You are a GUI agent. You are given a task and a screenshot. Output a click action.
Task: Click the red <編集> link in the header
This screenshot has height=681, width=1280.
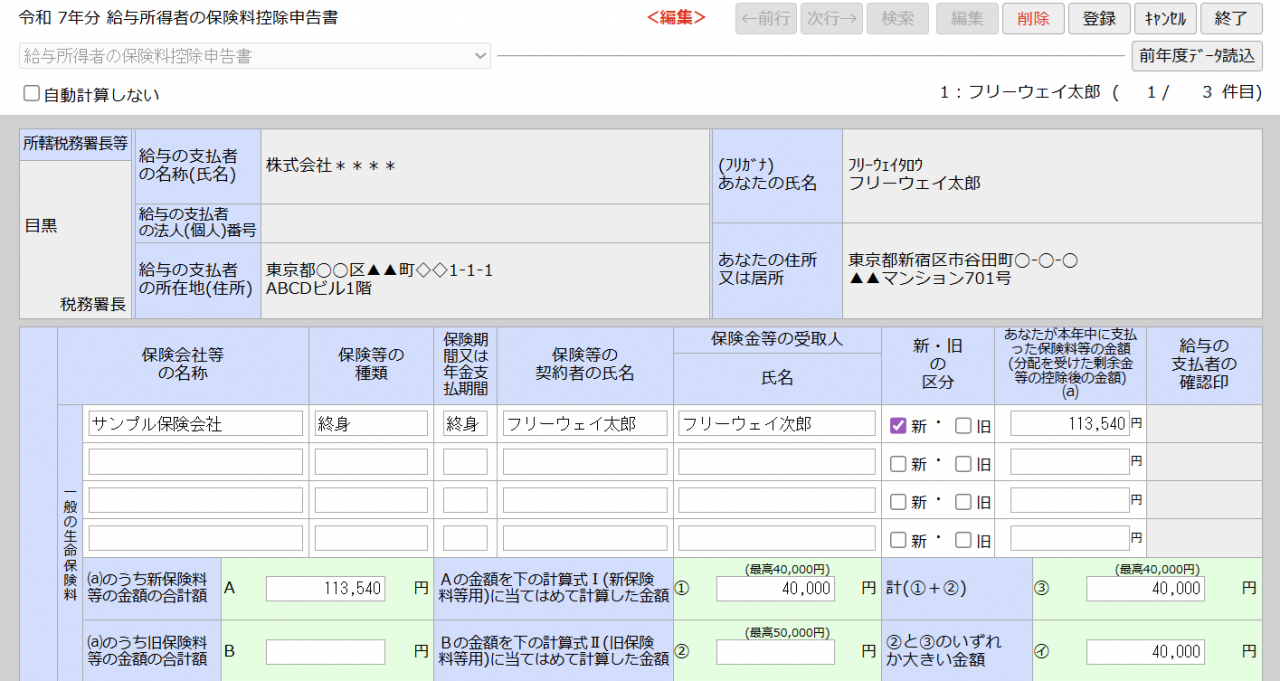[674, 18]
